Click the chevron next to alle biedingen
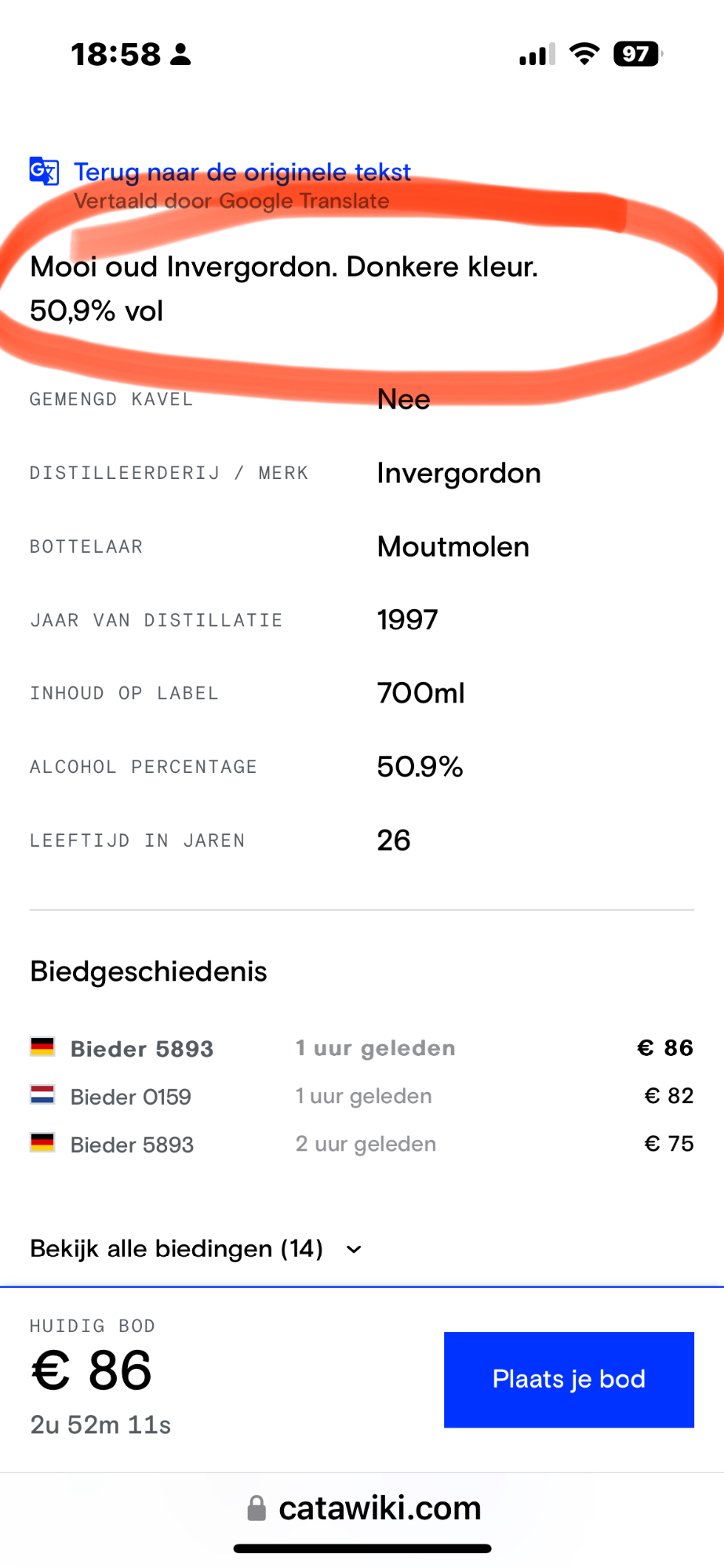The height and width of the screenshot is (1568, 724). pos(354,1250)
